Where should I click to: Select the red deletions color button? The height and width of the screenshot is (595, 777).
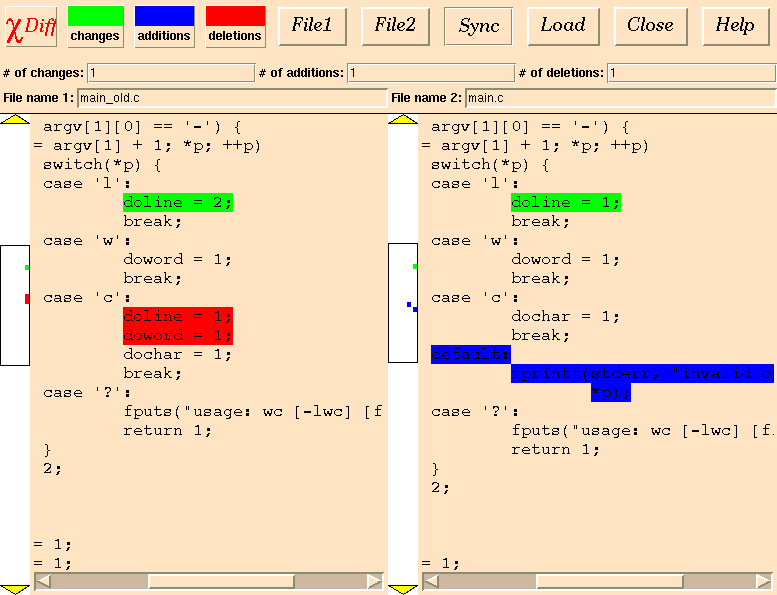[x=235, y=27]
